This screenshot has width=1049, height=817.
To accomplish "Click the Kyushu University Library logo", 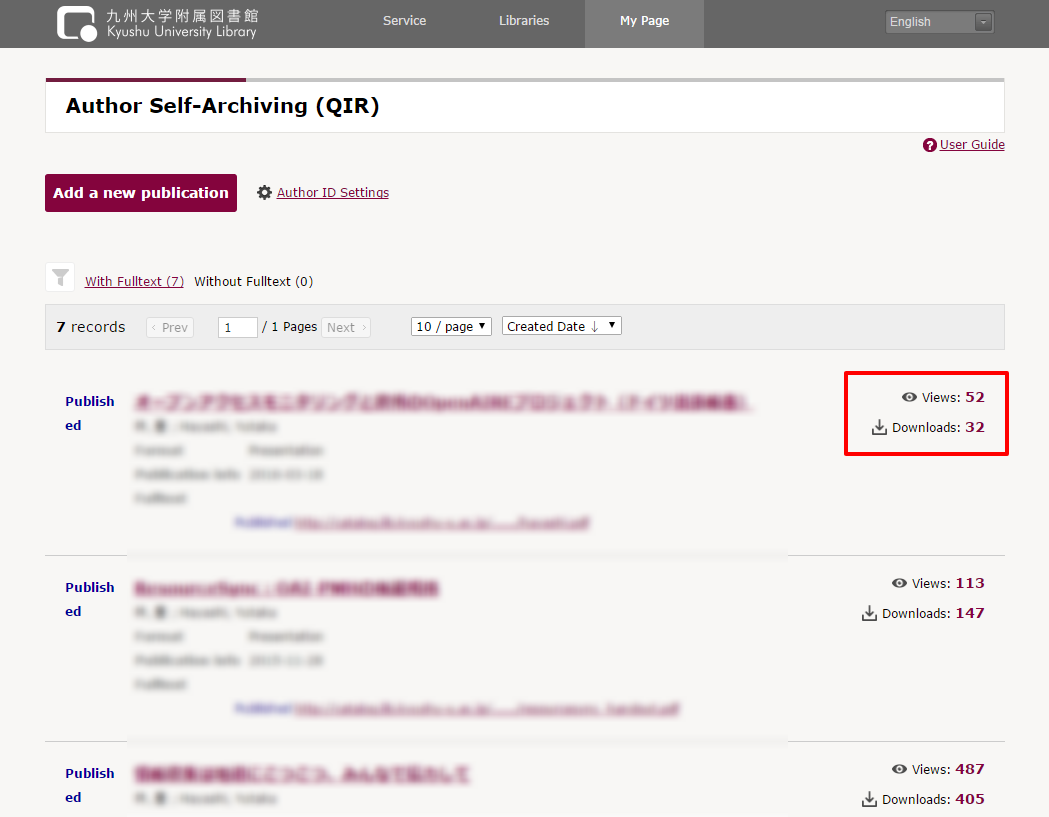I will coord(157,23).
